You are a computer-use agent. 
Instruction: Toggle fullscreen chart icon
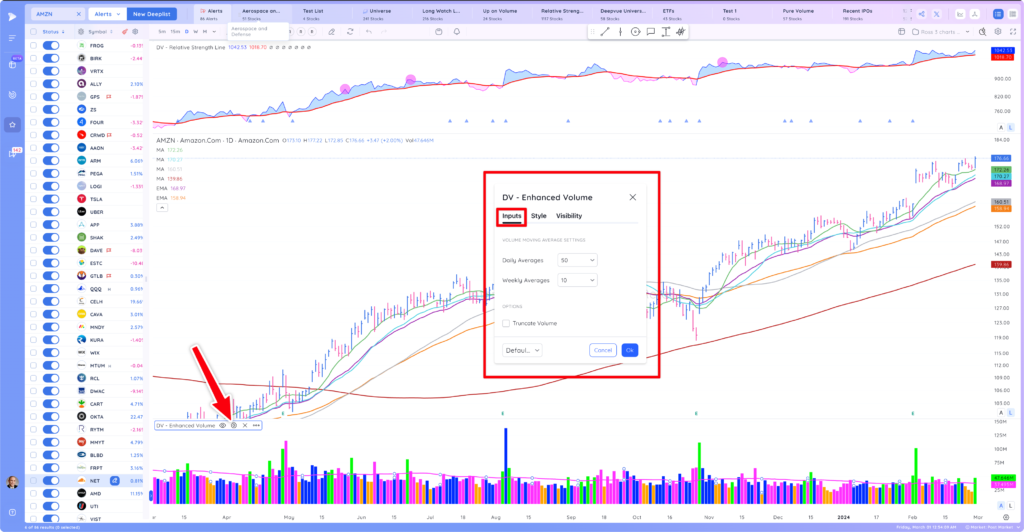(x=1013, y=31)
